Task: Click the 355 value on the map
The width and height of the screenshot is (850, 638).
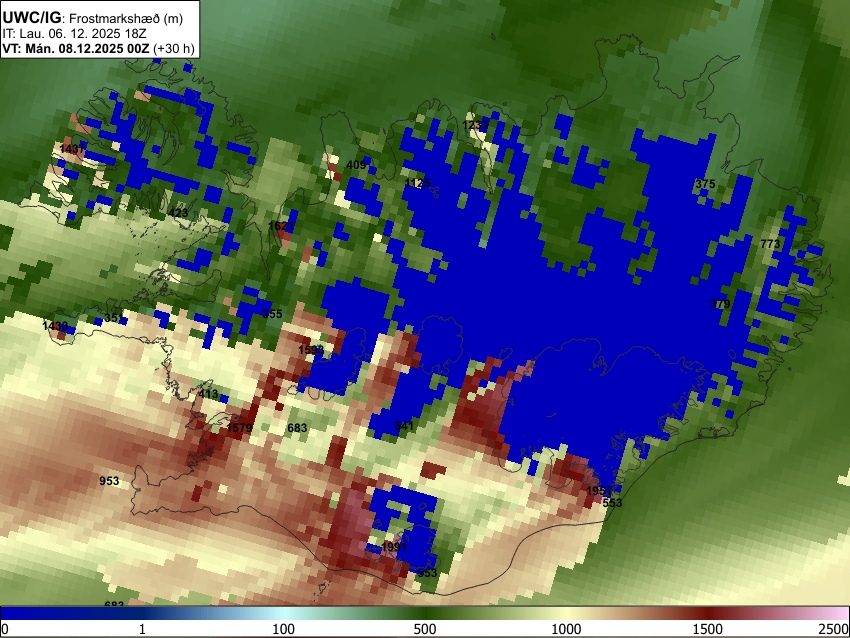Action: (273, 313)
